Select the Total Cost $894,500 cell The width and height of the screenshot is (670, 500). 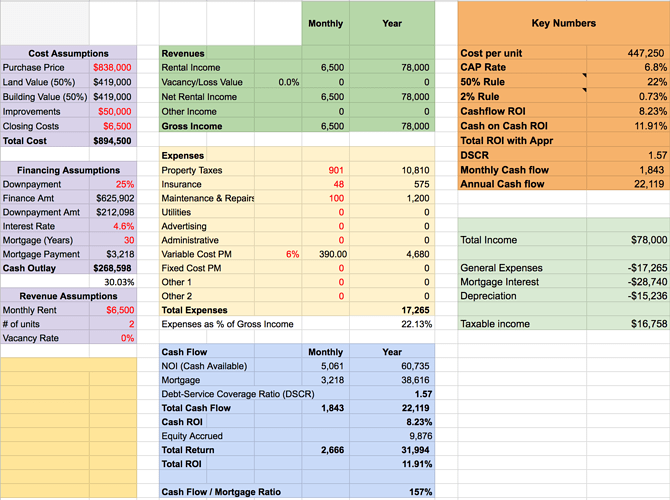112,141
